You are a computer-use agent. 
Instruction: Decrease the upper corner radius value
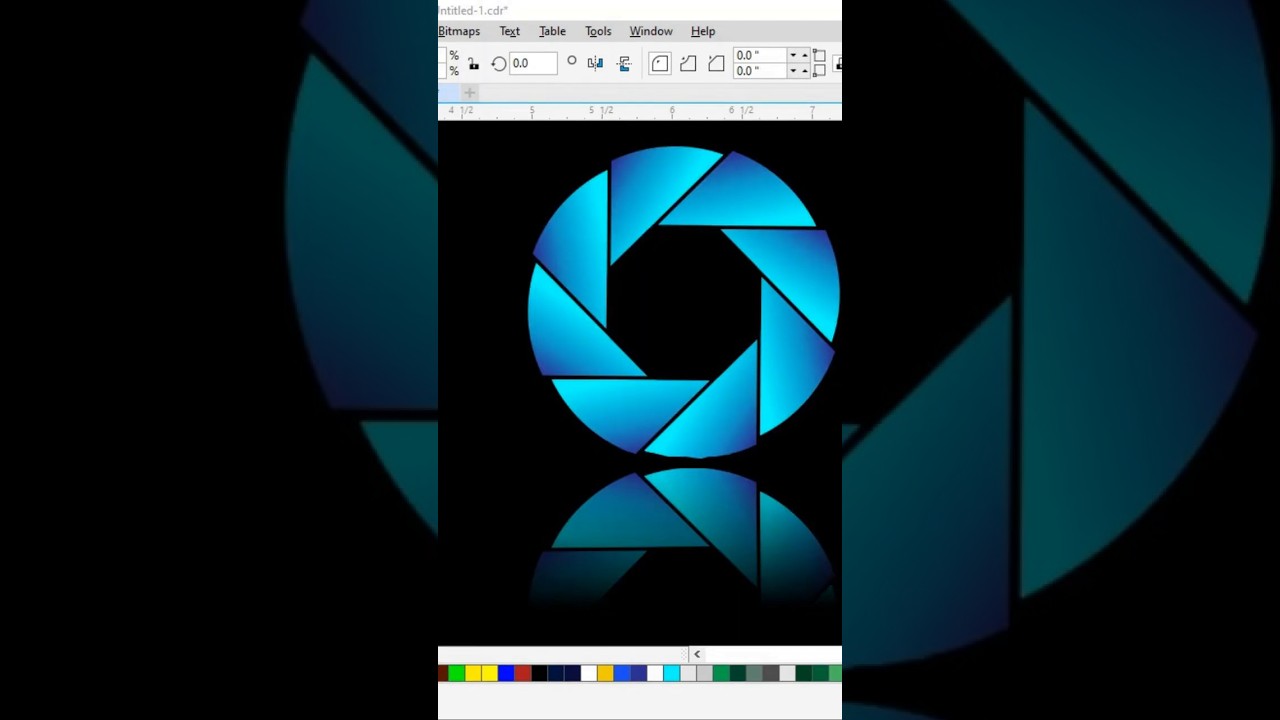(x=793, y=55)
